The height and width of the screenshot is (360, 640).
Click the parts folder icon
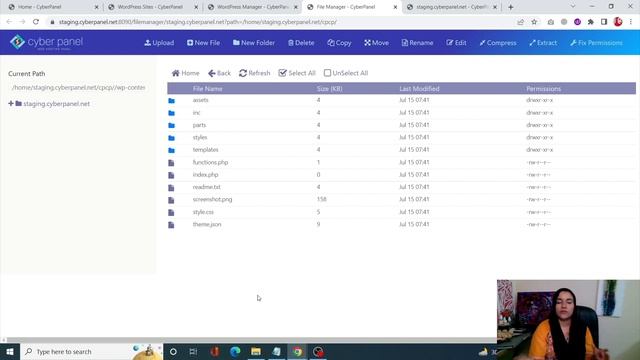[x=171, y=125]
